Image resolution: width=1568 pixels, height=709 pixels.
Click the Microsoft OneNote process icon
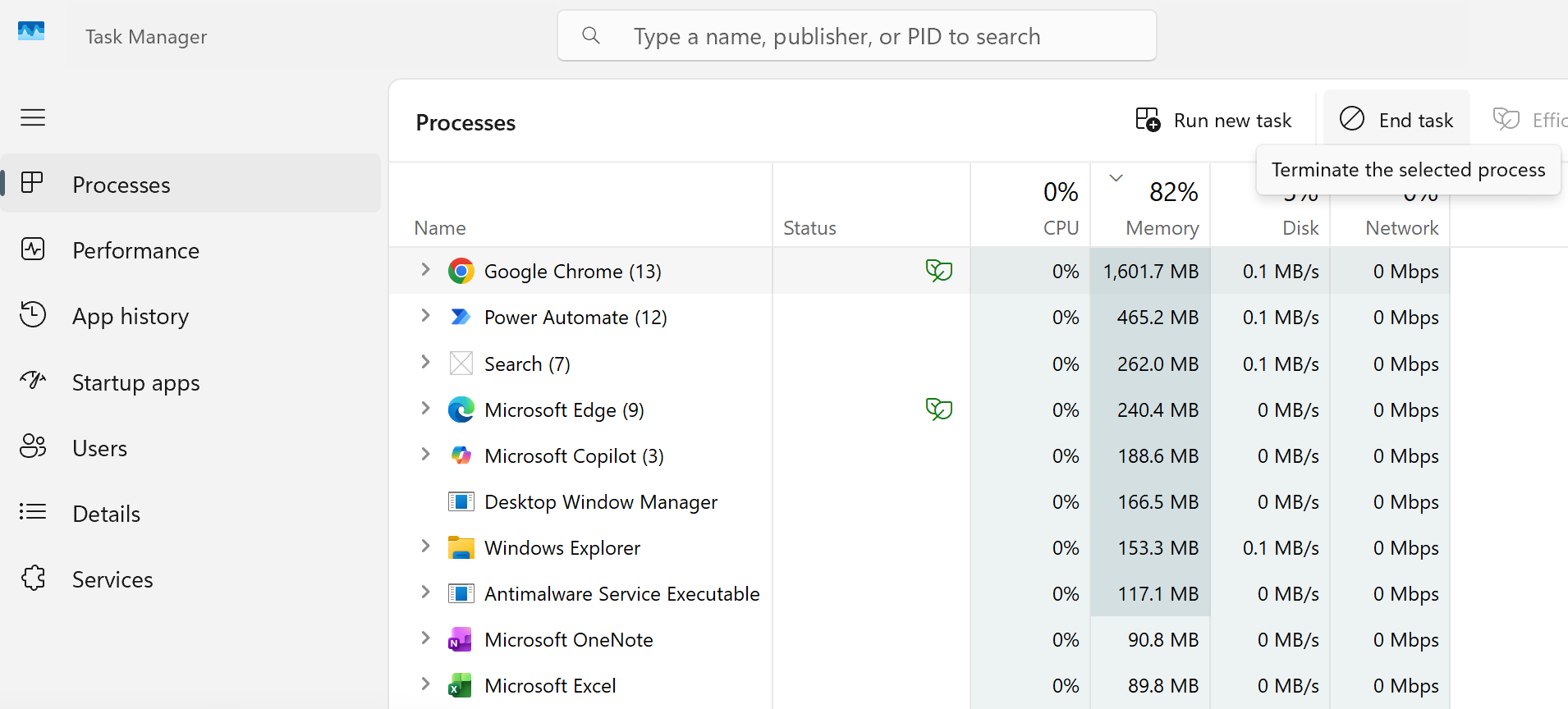point(460,639)
